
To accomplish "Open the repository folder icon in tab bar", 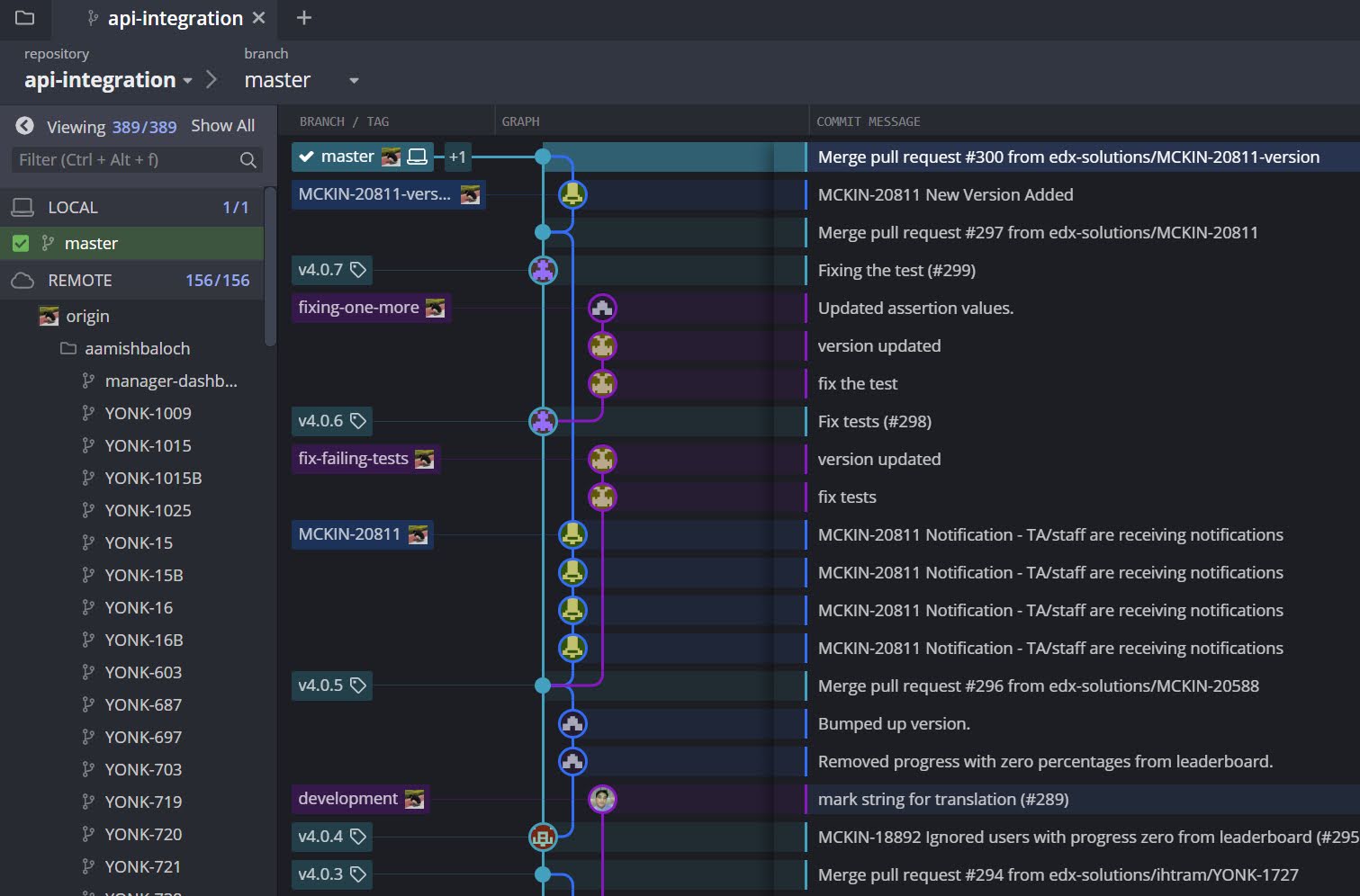I will [x=24, y=17].
